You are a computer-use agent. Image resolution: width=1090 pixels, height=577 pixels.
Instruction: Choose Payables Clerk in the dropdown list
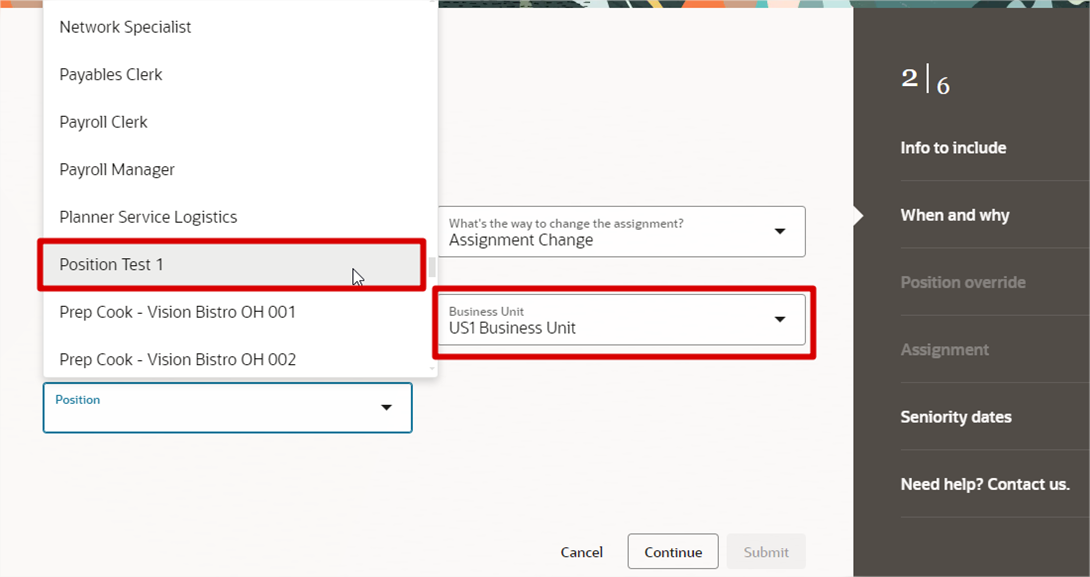coord(241,74)
